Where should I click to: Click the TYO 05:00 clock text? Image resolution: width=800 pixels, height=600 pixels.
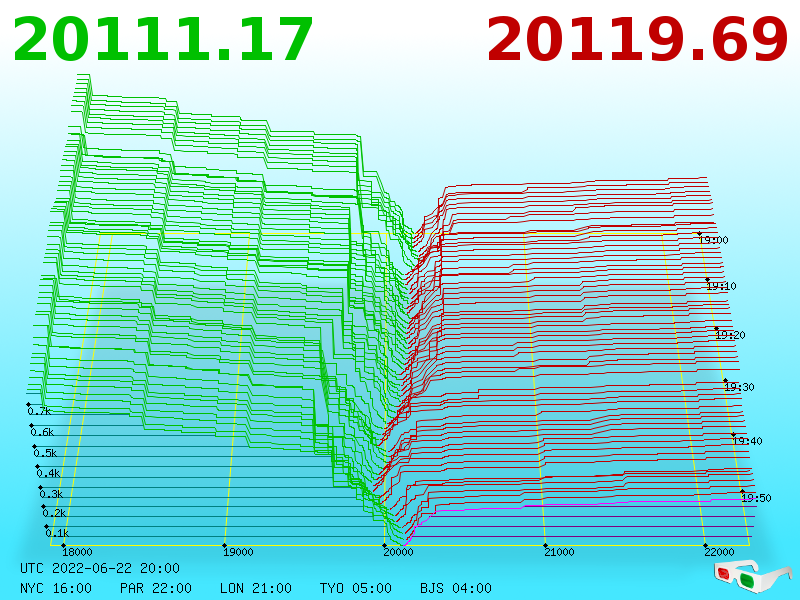[356, 588]
